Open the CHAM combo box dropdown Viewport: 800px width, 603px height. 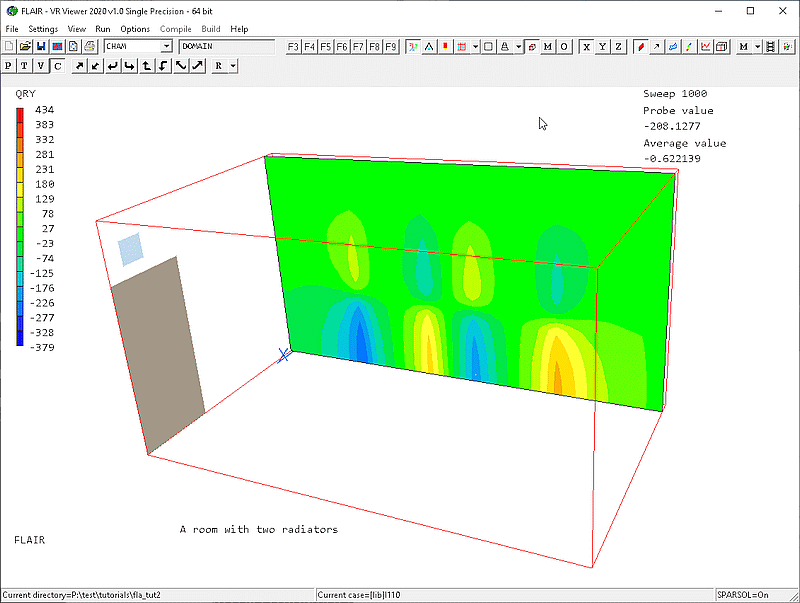coord(166,47)
